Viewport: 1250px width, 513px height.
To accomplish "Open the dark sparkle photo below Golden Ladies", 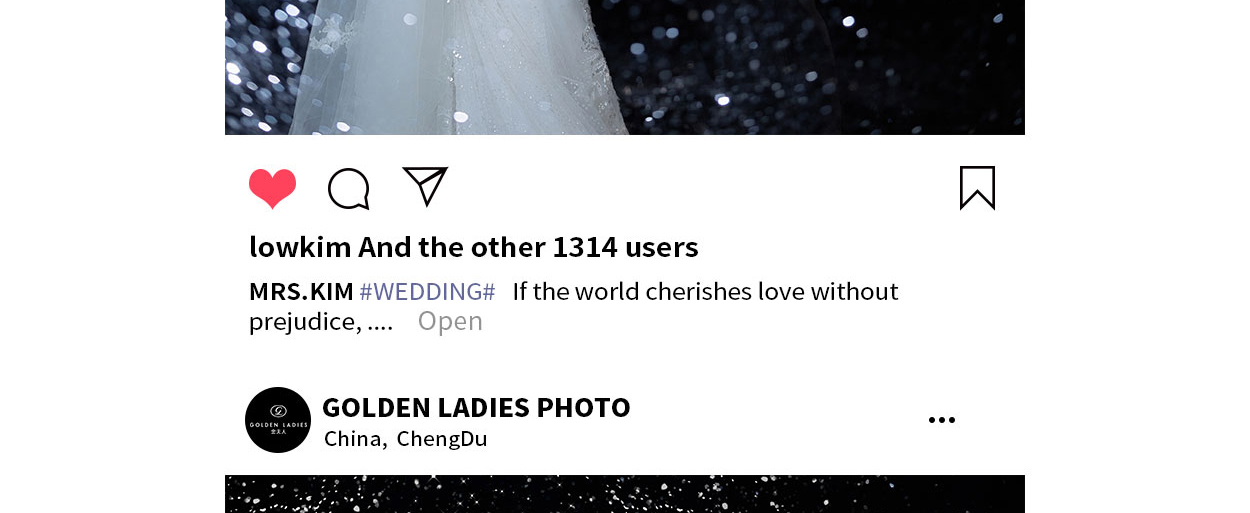I will (625, 494).
